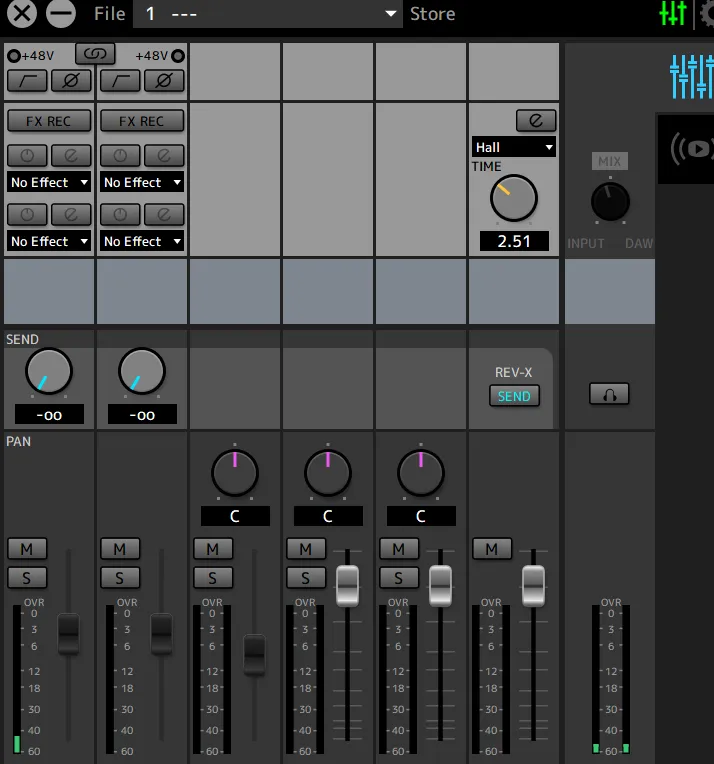Open the green mixer settings icon in title bar
The height and width of the screenshot is (764, 714).
click(x=673, y=14)
